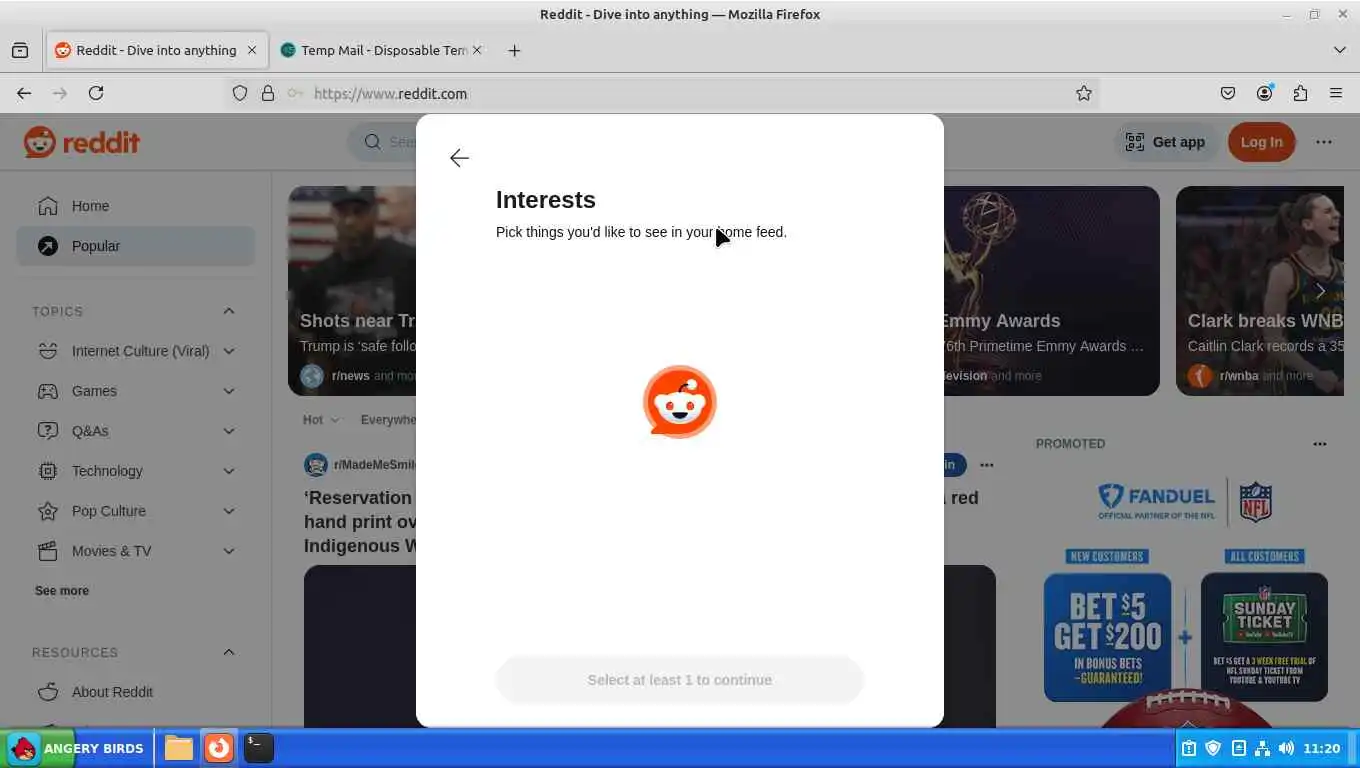Open a new browser tab
The image size is (1360, 768).
[514, 50]
